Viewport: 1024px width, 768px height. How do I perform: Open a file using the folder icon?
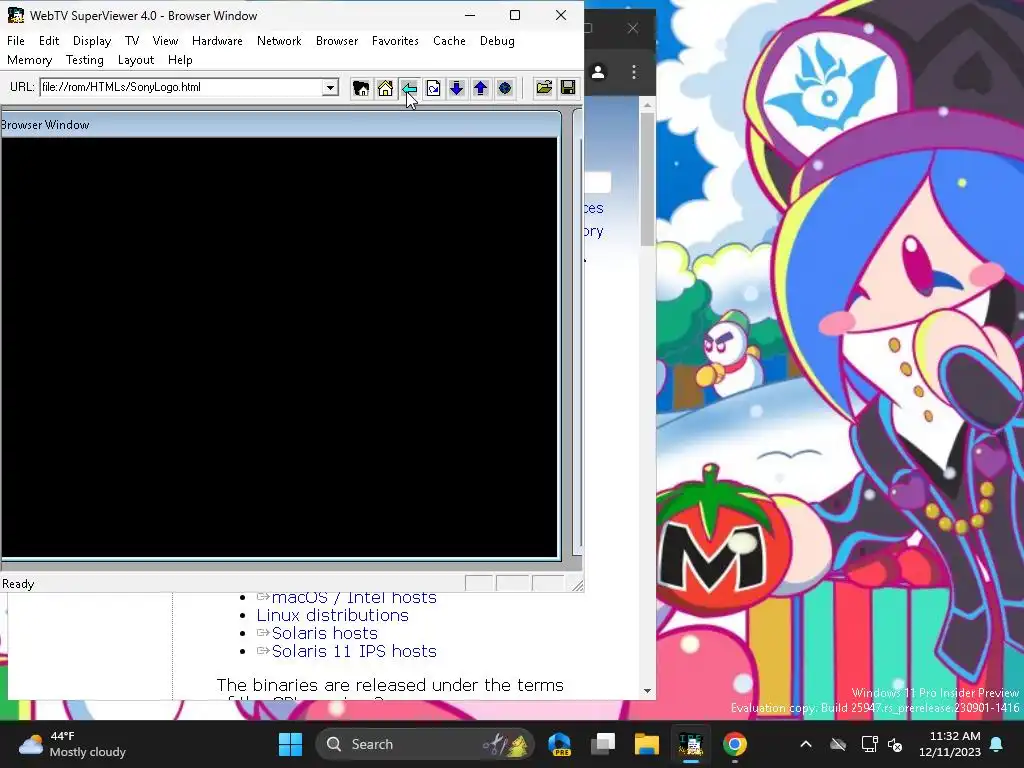click(x=544, y=88)
